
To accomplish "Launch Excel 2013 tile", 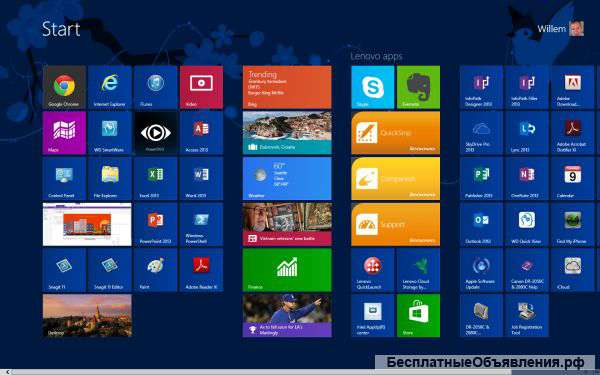I will click(156, 179).
